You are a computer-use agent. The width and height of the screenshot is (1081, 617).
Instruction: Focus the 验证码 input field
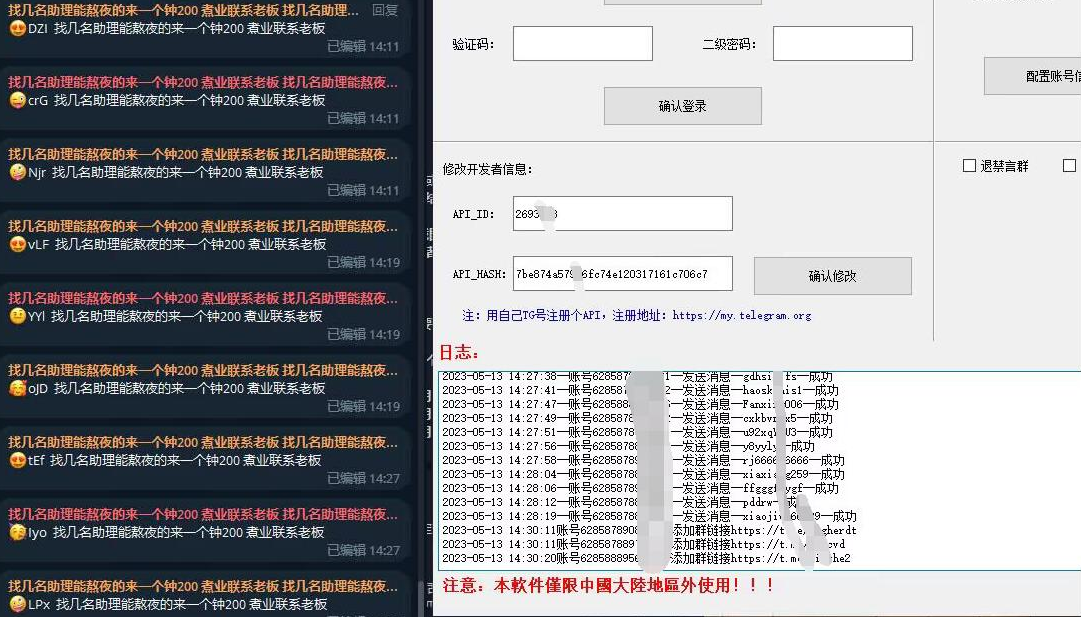582,44
